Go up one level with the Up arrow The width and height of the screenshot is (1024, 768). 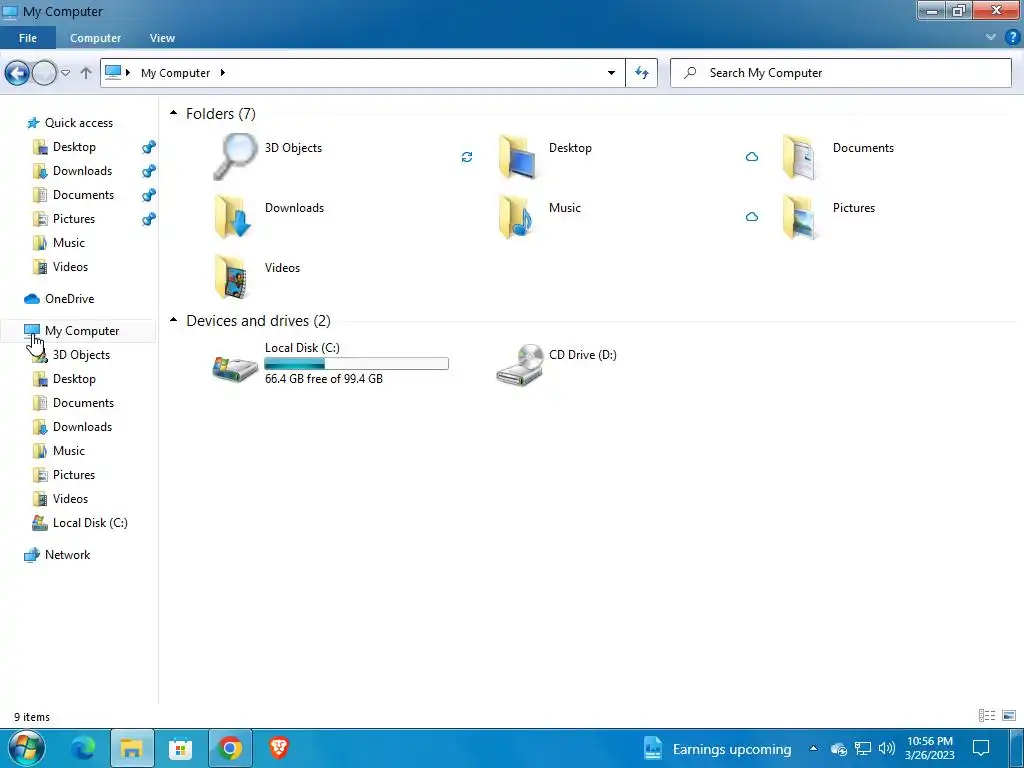(x=86, y=72)
